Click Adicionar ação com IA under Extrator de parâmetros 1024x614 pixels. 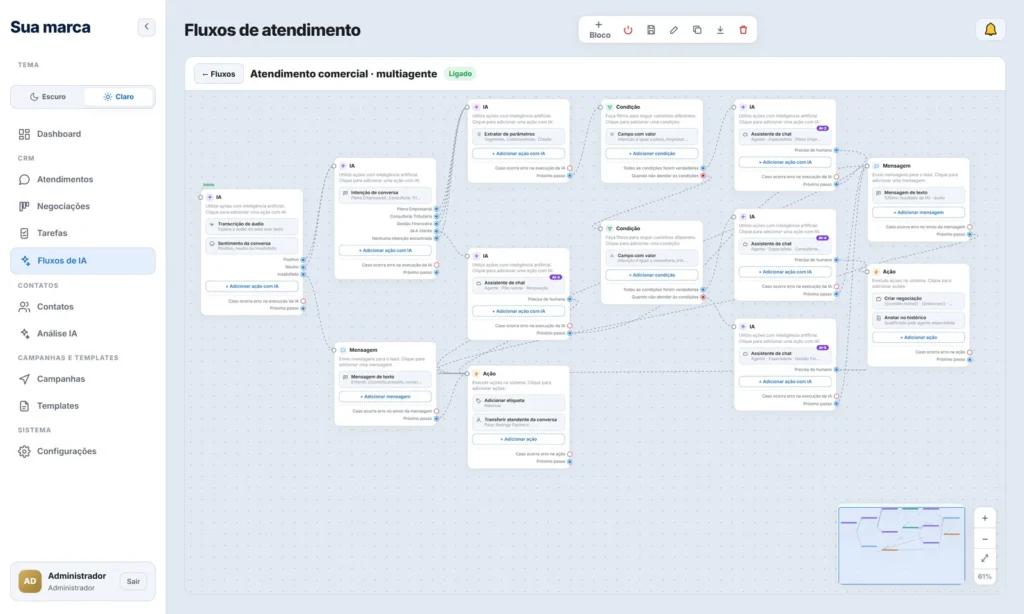click(x=519, y=154)
